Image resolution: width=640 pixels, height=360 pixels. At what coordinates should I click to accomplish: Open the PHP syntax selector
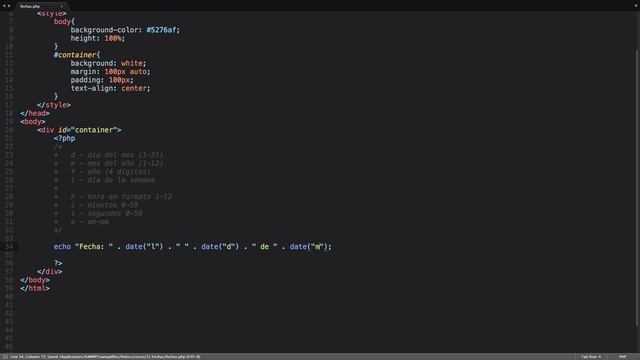tap(622, 357)
